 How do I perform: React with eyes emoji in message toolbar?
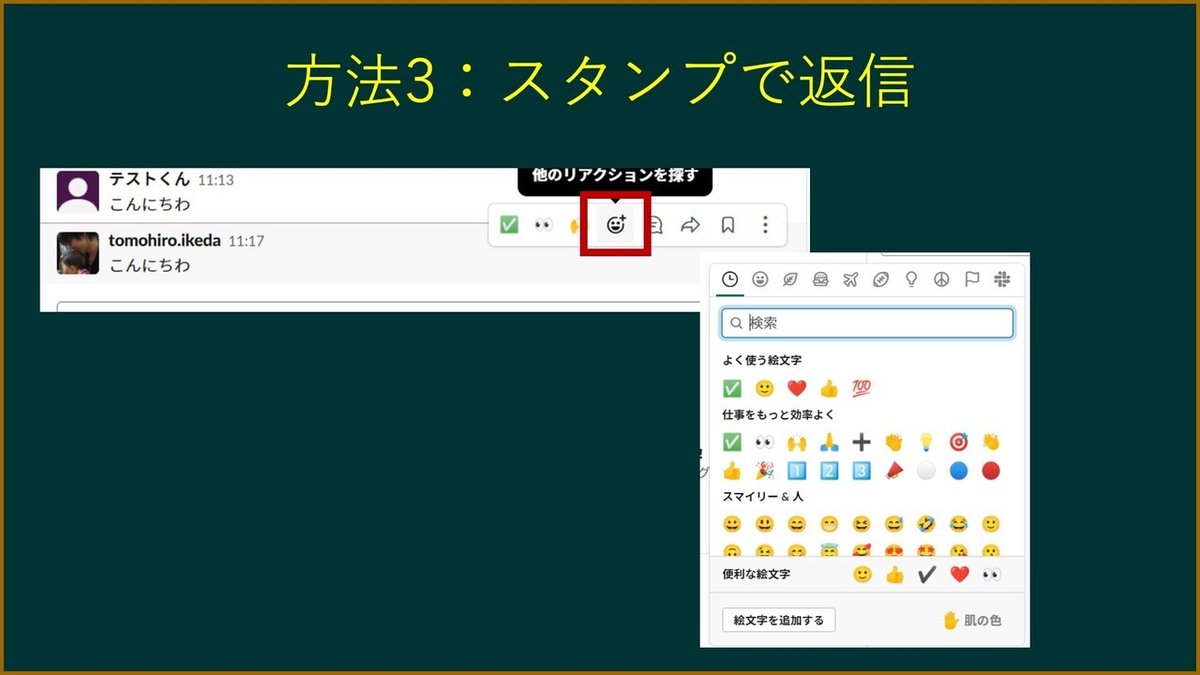point(543,225)
